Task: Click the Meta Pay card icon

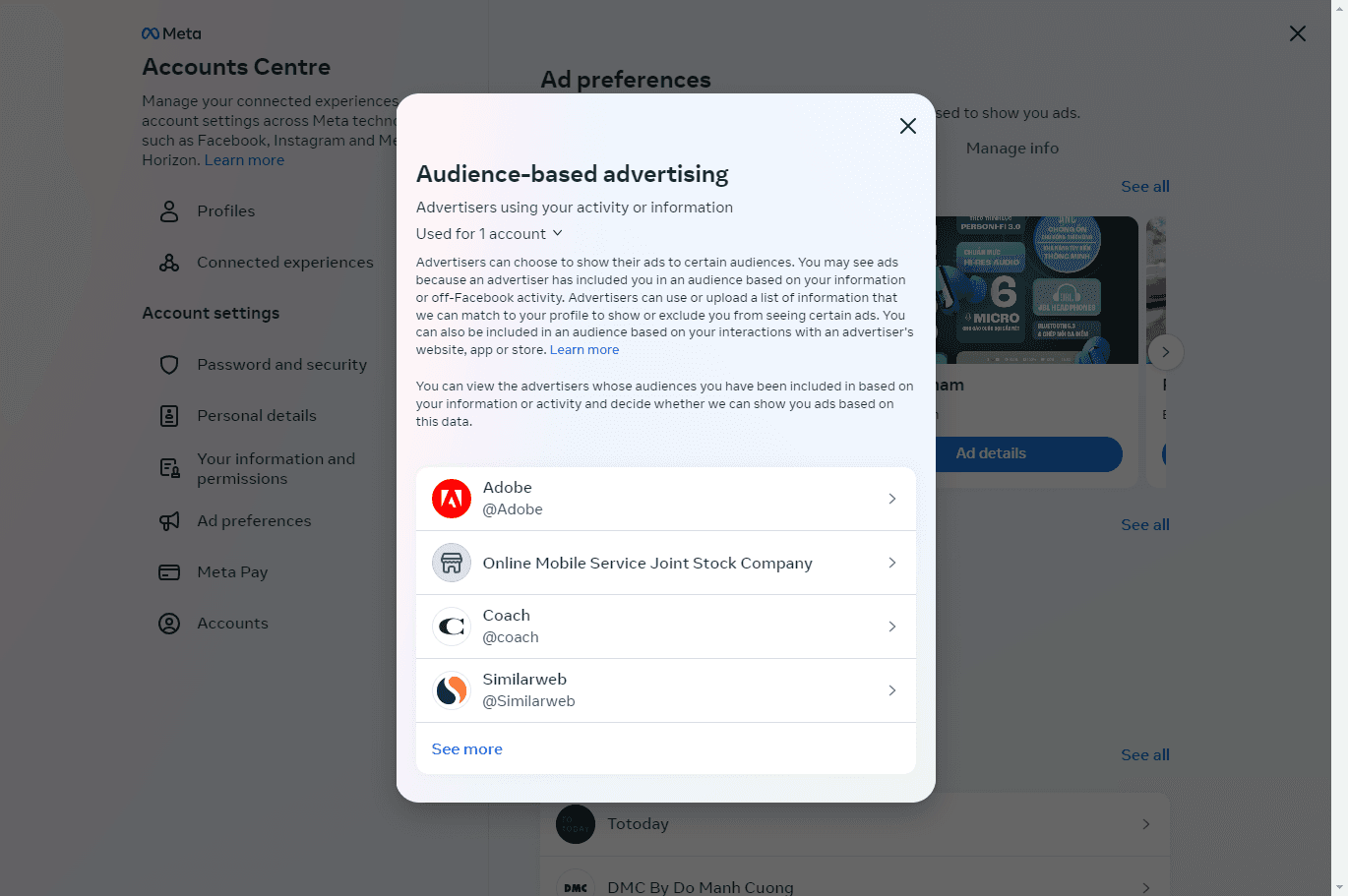Action: pyautogui.click(x=169, y=572)
